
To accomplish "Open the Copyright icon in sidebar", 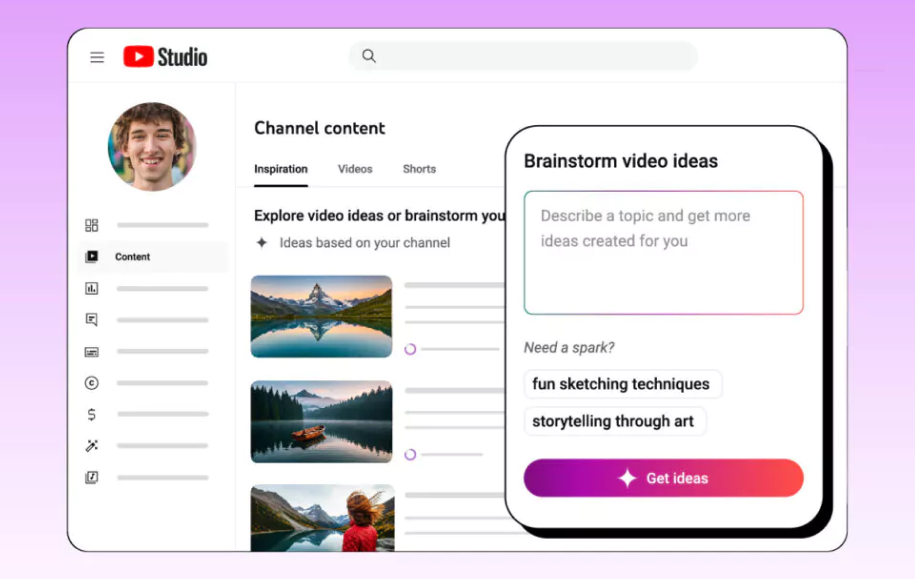I will pyautogui.click(x=92, y=383).
